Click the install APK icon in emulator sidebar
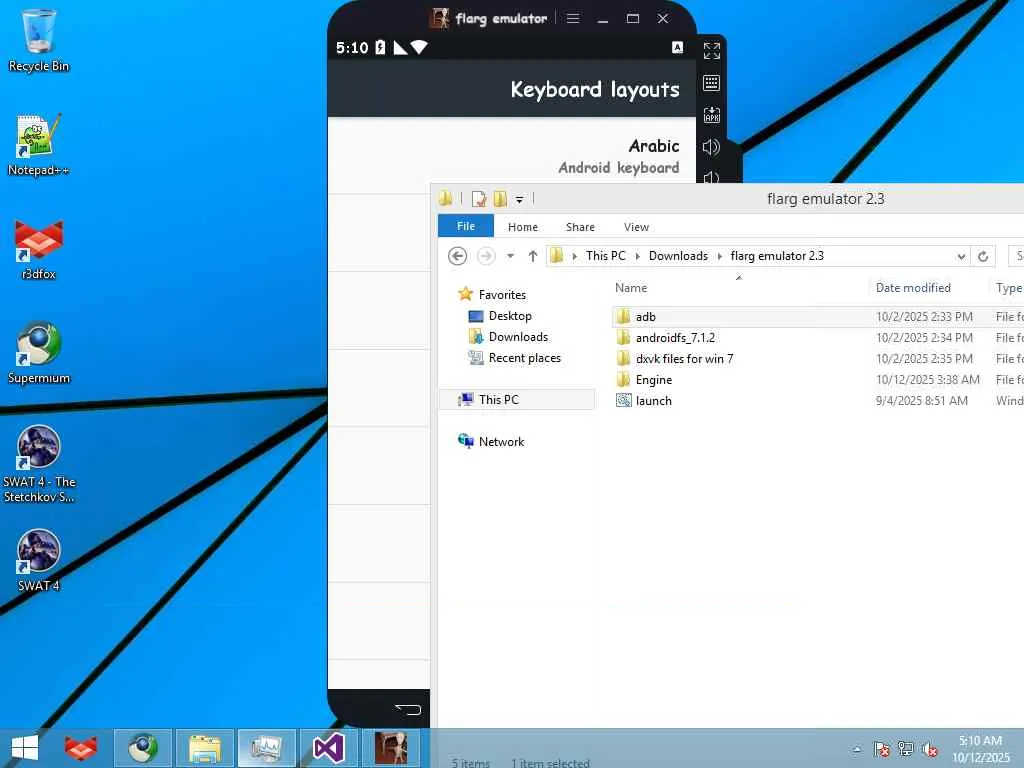This screenshot has height=768, width=1024. 711,115
